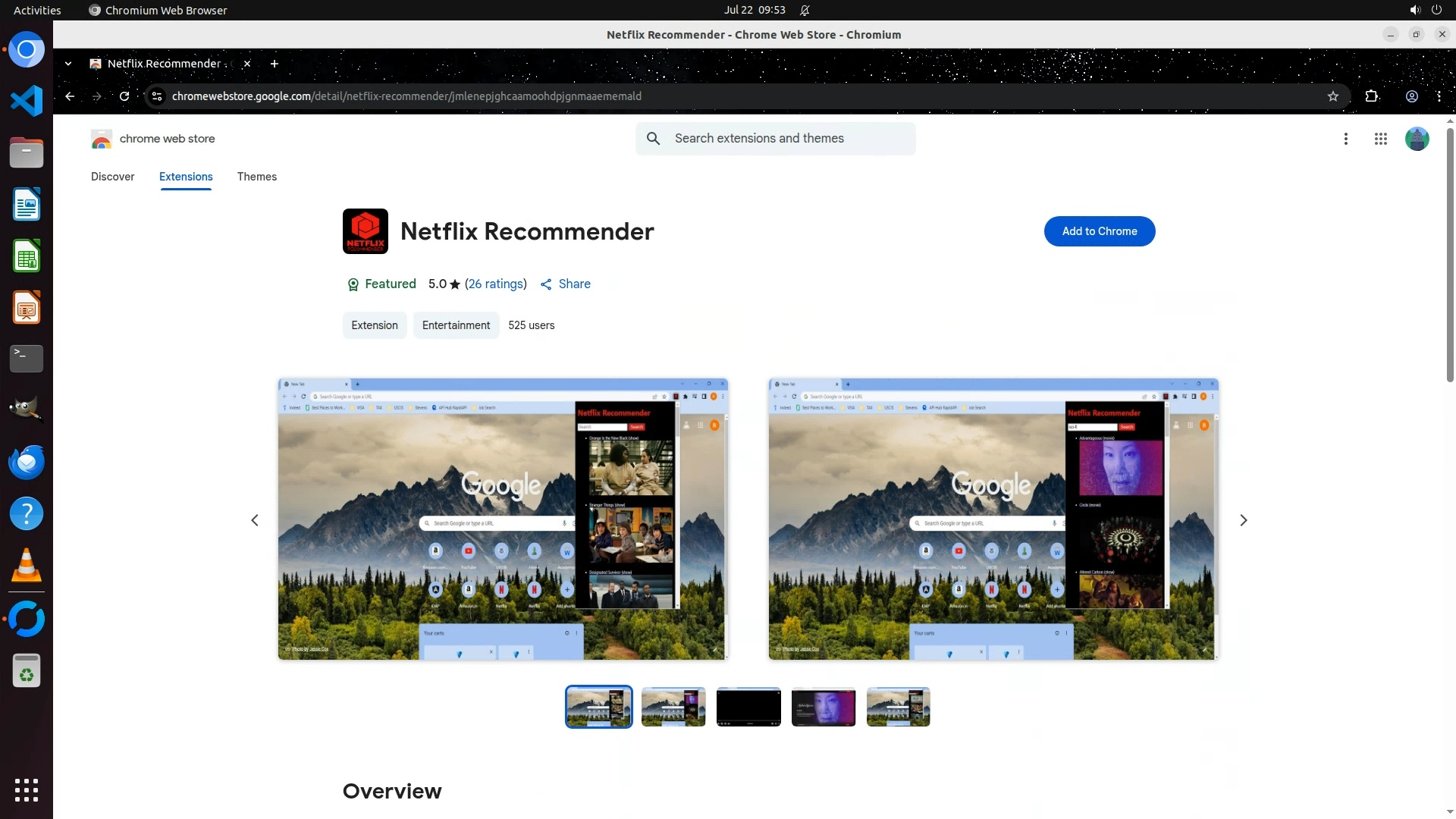Bookmark this page with the star icon
The height and width of the screenshot is (819, 1456).
pyautogui.click(x=1333, y=96)
